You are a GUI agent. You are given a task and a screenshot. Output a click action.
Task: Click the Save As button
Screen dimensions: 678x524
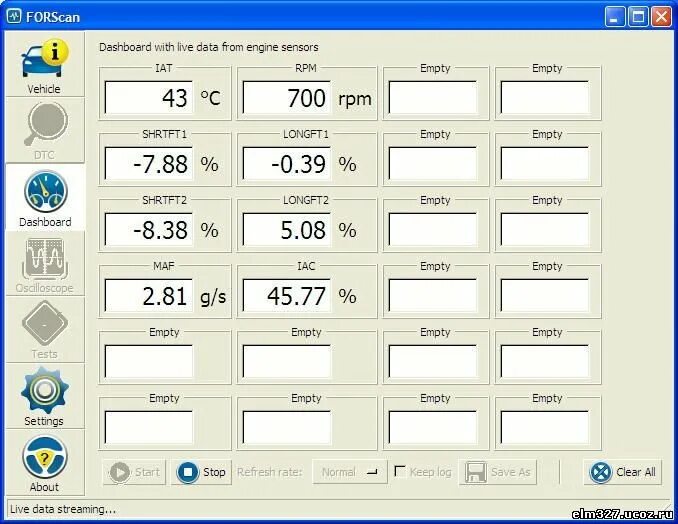pos(498,472)
